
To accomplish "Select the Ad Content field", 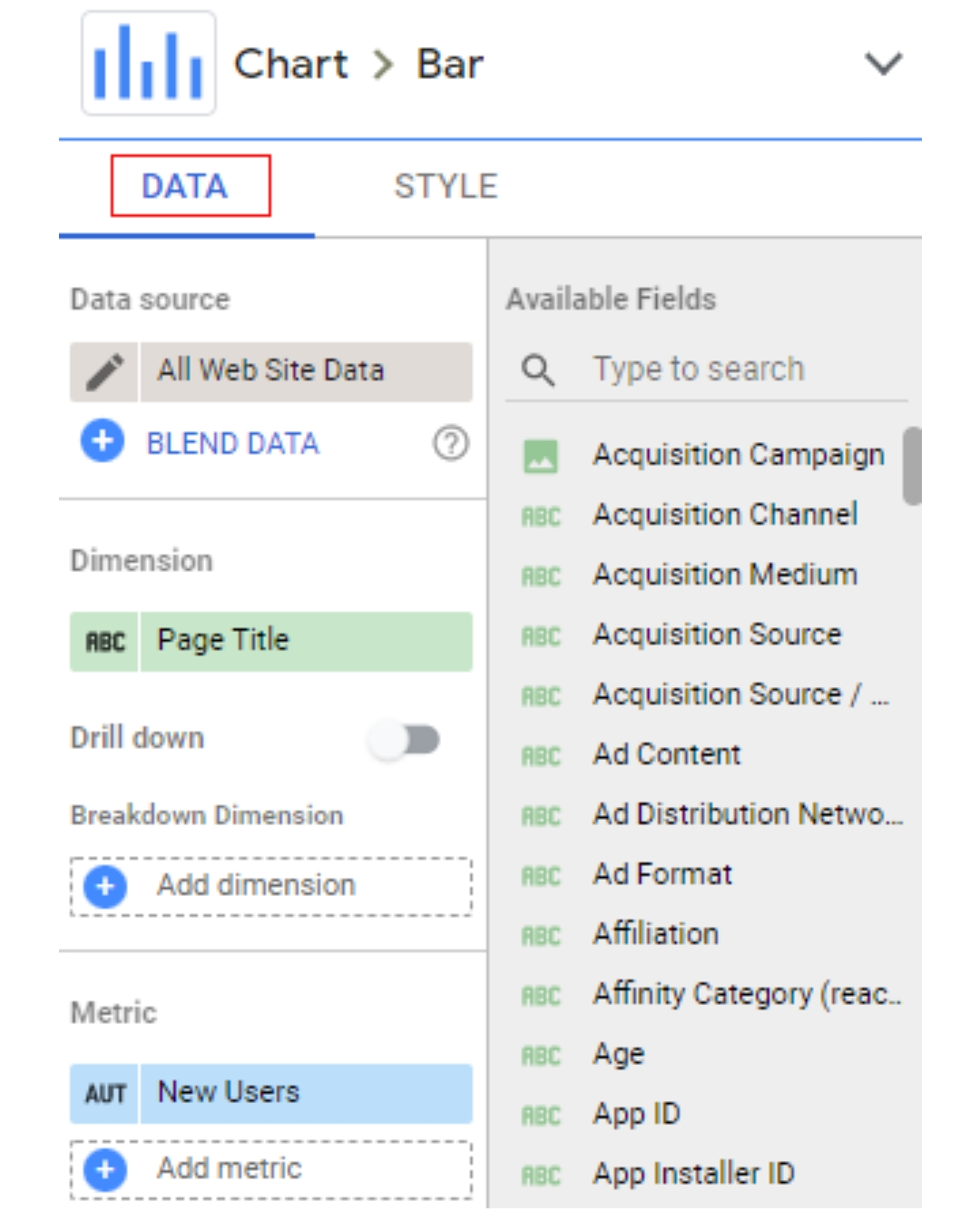I will point(667,754).
